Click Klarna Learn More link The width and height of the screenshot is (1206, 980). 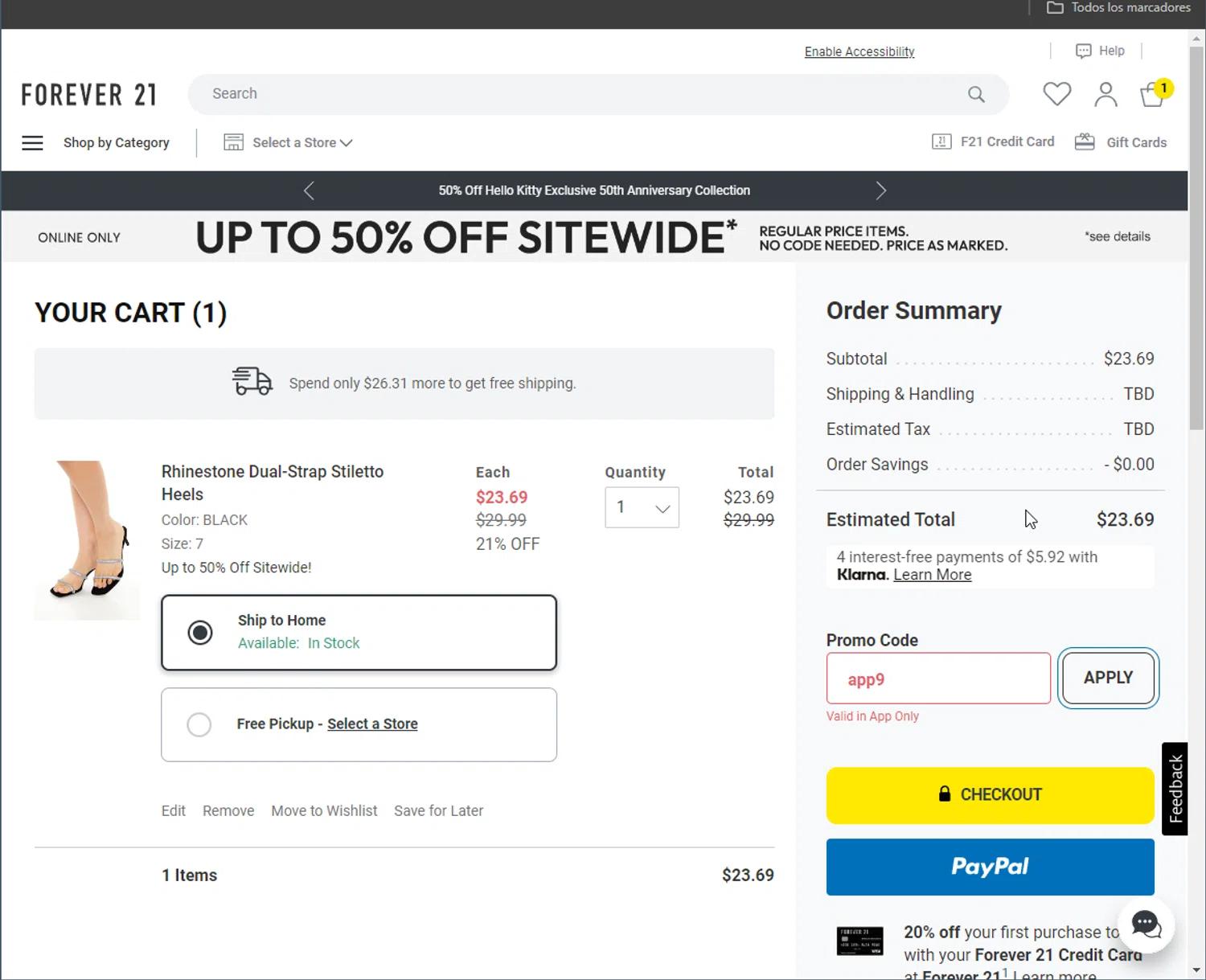[x=932, y=575]
